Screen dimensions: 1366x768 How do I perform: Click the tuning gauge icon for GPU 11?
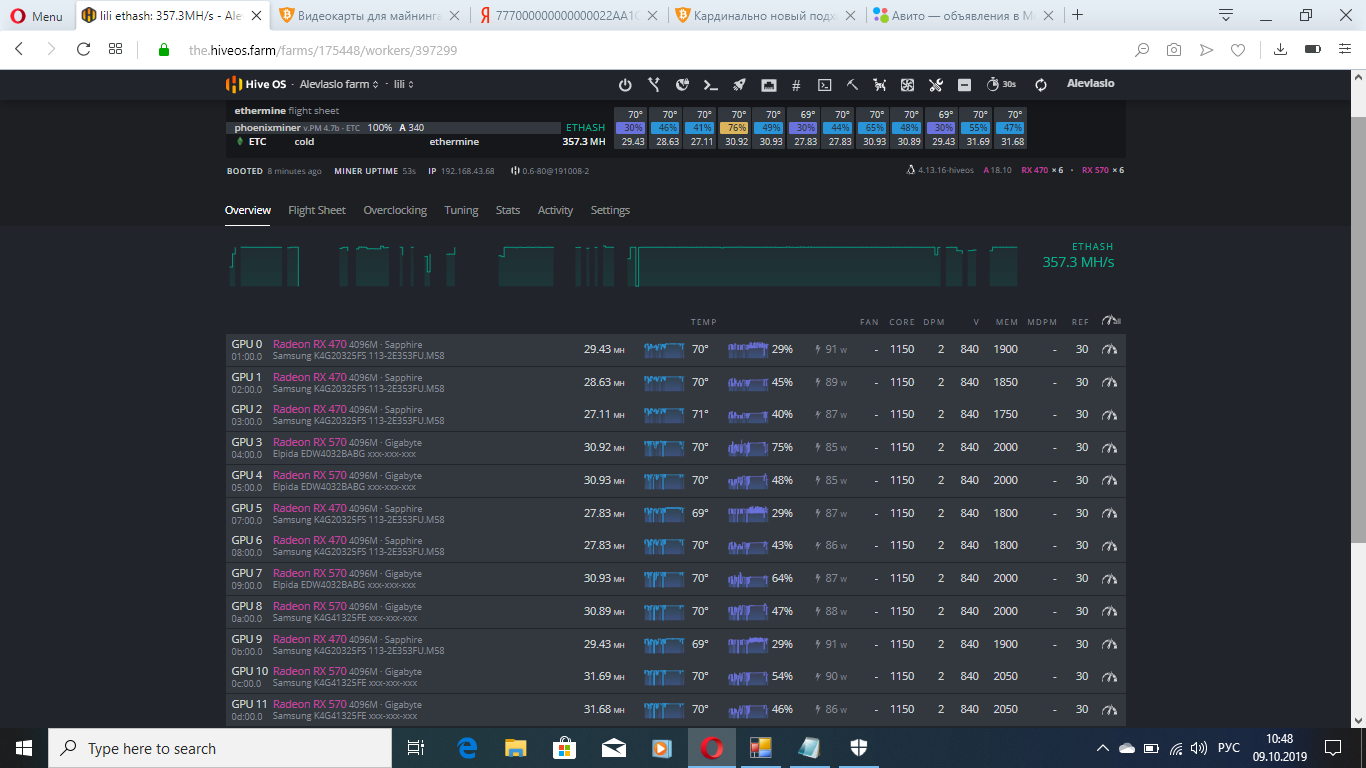[1109, 710]
